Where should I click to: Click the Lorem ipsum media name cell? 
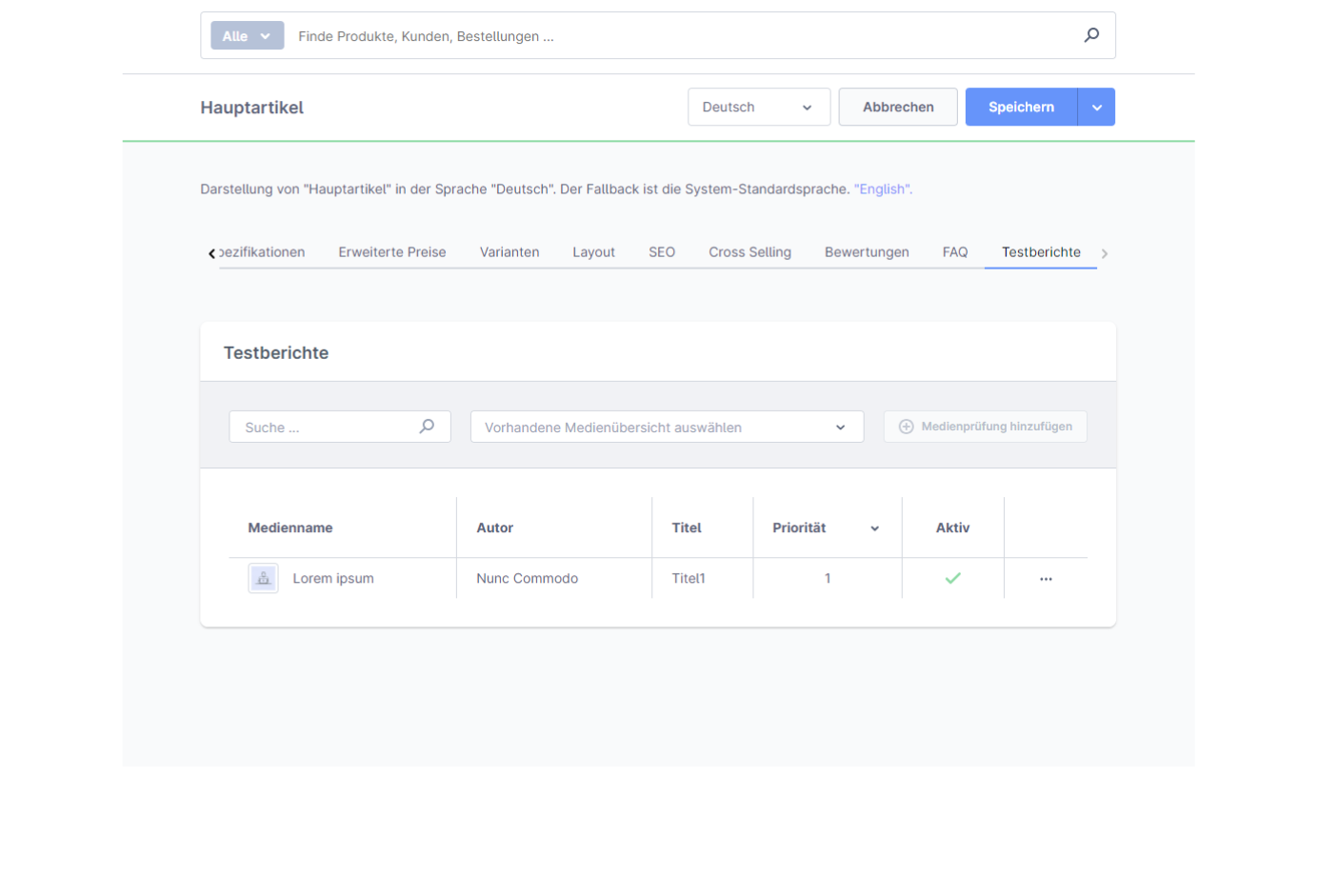pos(333,578)
